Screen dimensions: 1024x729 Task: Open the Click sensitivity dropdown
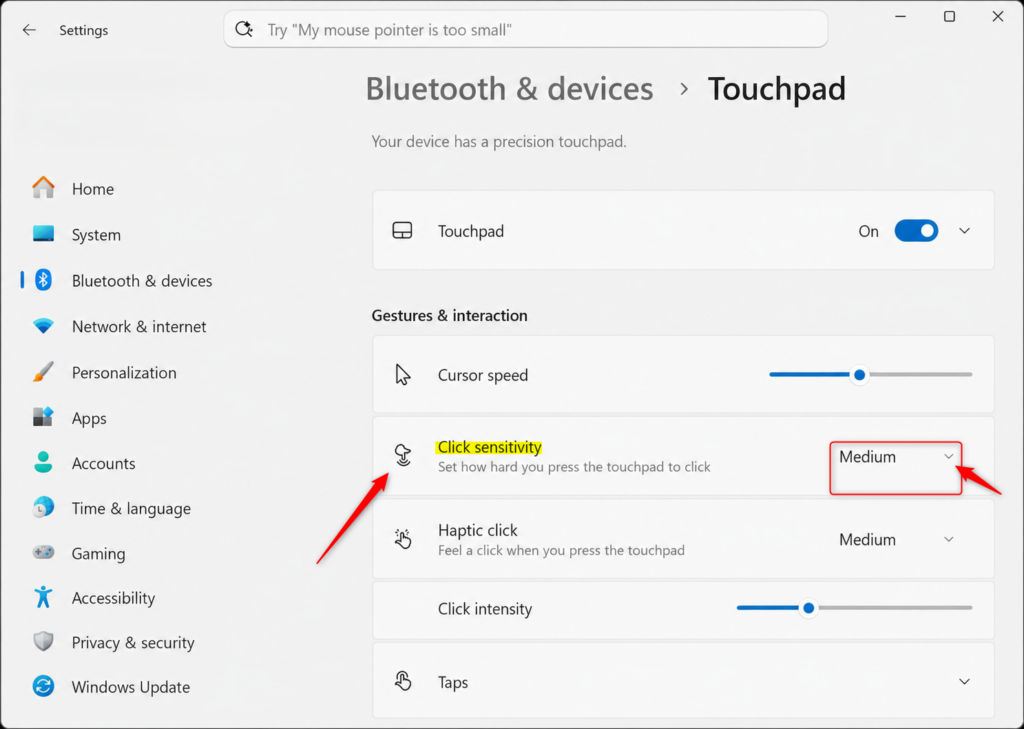coord(895,457)
